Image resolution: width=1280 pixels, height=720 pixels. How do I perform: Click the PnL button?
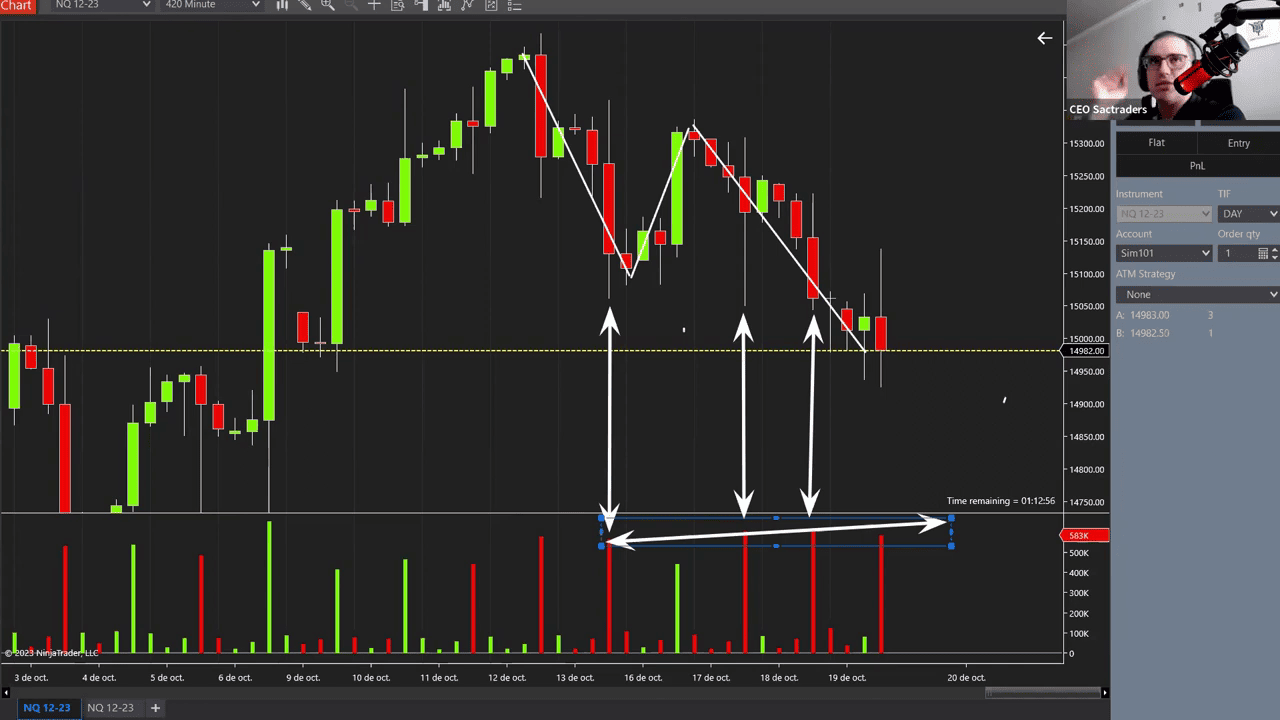coord(1197,166)
